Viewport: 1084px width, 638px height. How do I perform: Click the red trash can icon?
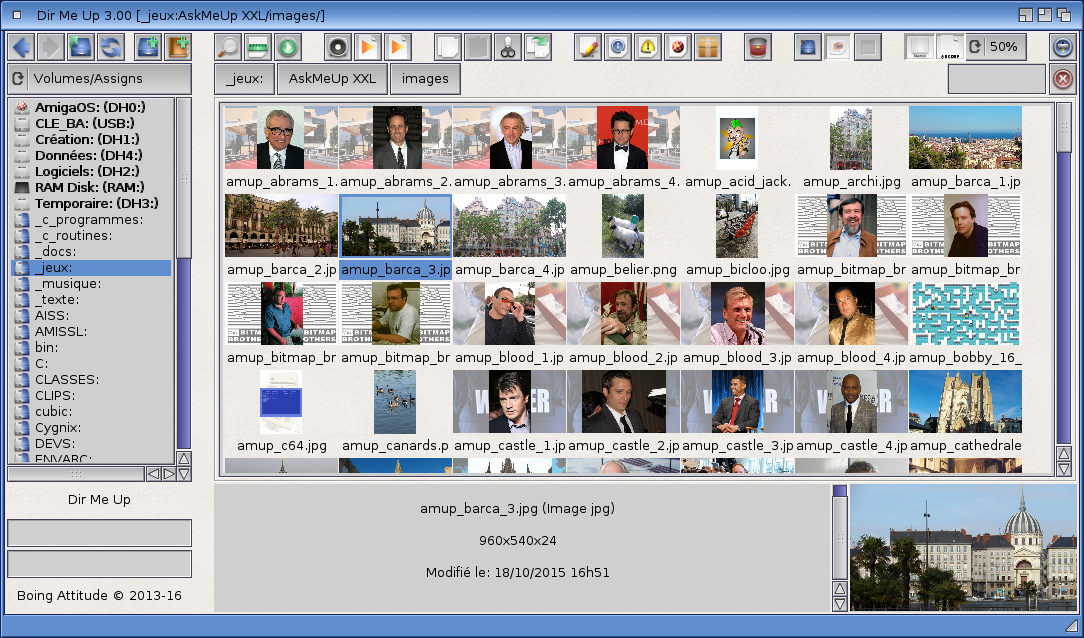(758, 47)
